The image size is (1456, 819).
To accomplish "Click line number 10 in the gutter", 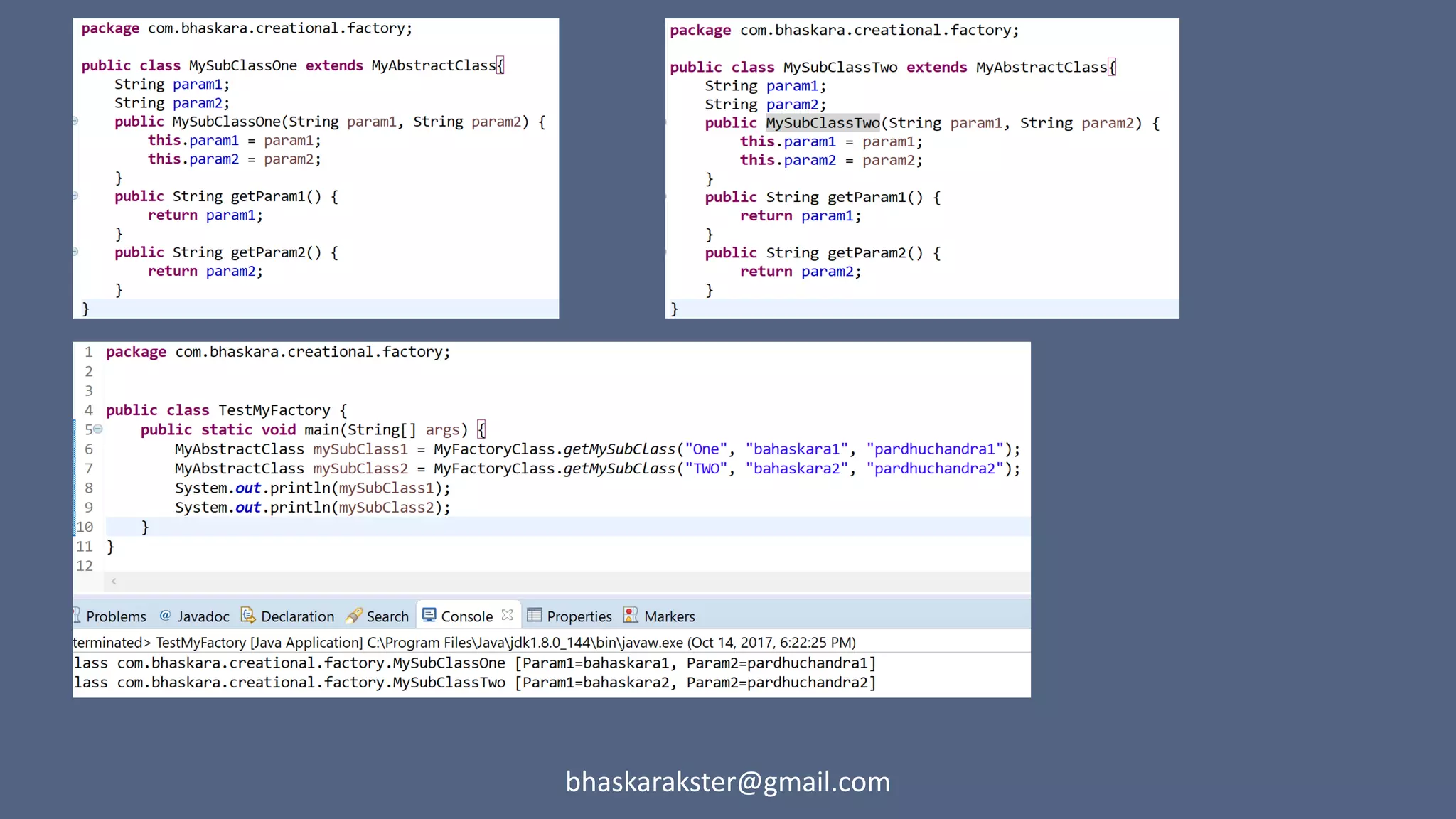I will [85, 527].
